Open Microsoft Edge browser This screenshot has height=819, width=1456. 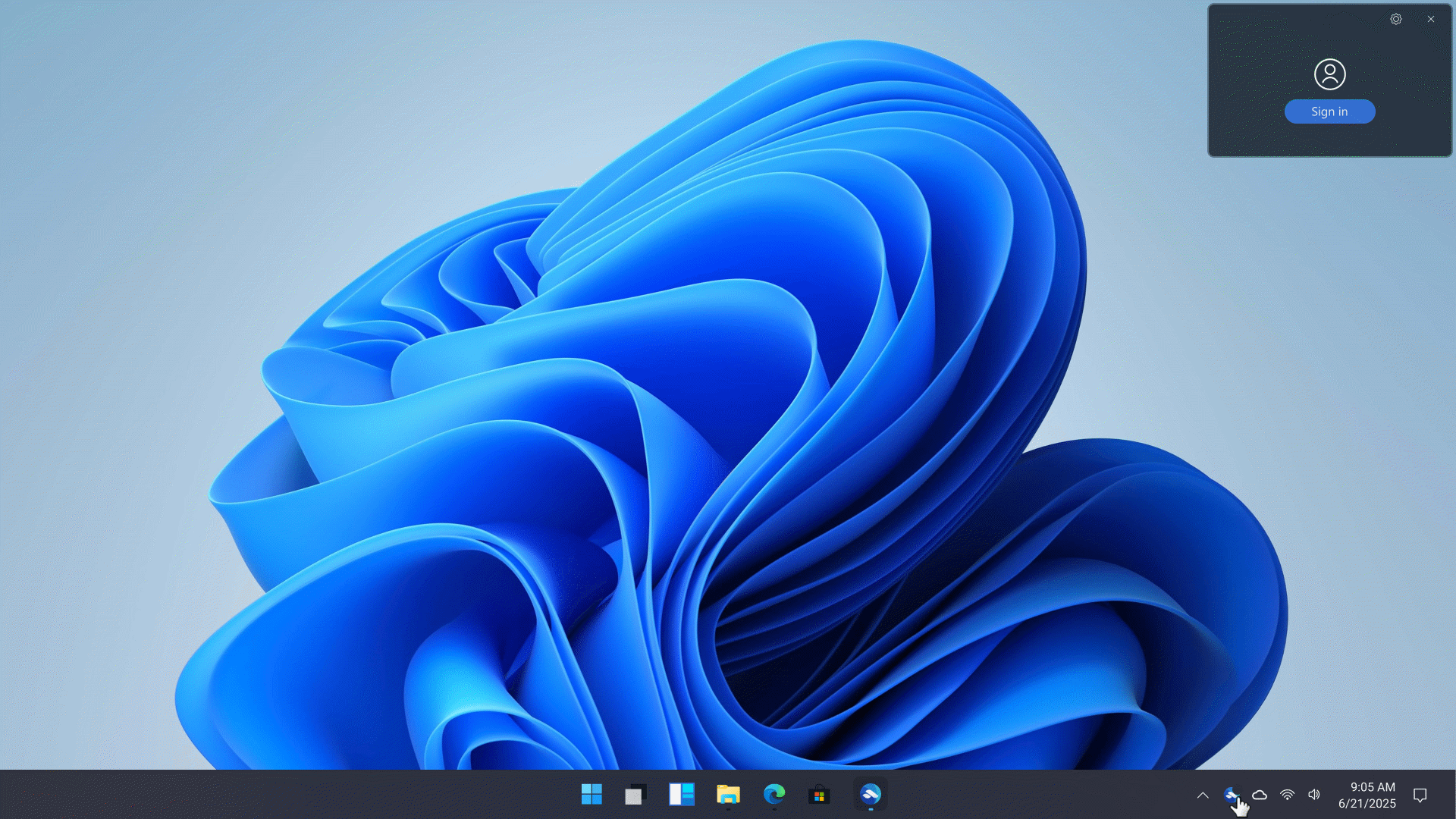click(773, 794)
